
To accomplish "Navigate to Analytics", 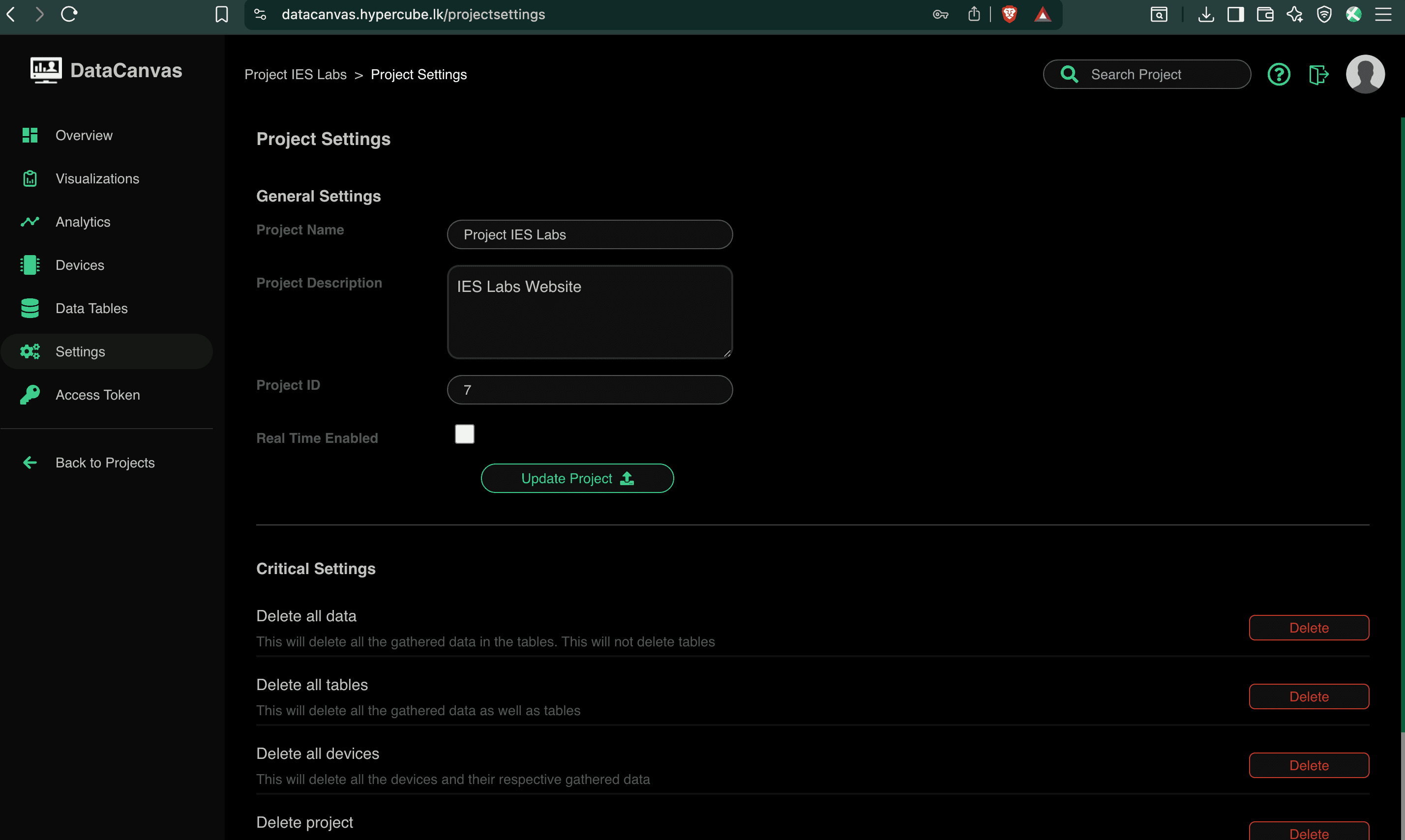I will pyautogui.click(x=83, y=221).
